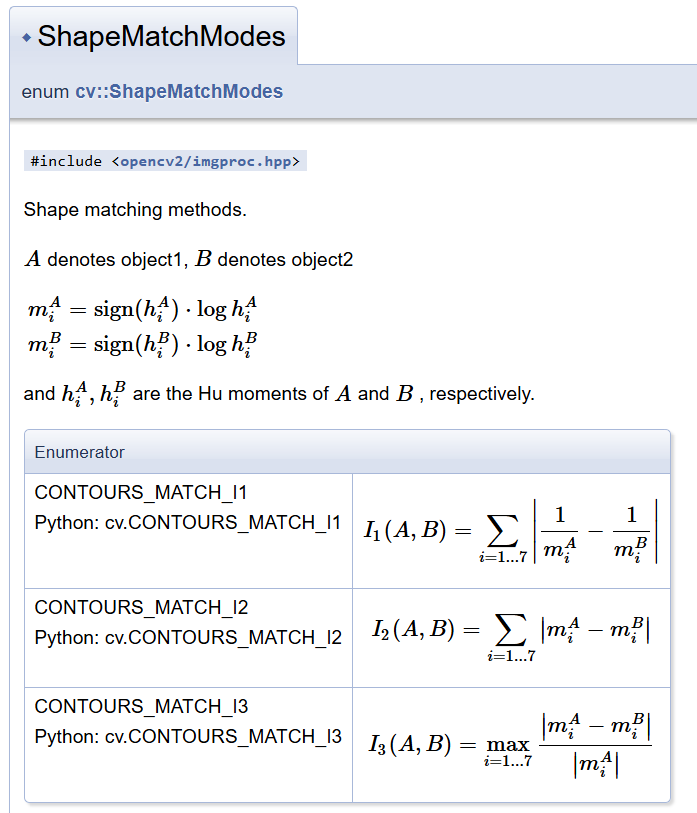
Task: Open the cv::ShapeMatchModes link
Action: click(x=179, y=91)
